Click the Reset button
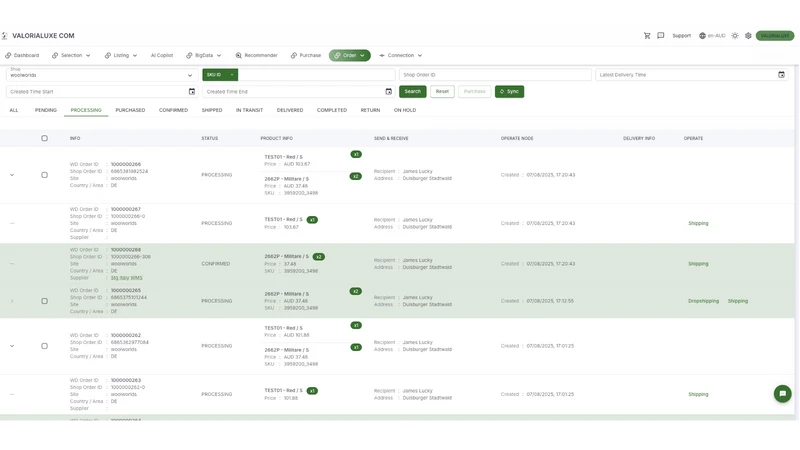This screenshot has height=450, width=800. 442,91
